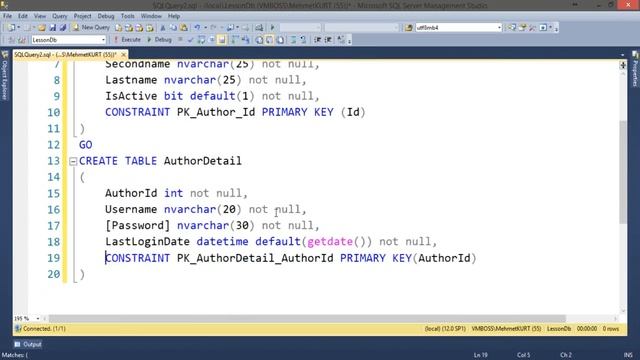
Task: Click the editor split bar handle
Action: tap(623, 65)
